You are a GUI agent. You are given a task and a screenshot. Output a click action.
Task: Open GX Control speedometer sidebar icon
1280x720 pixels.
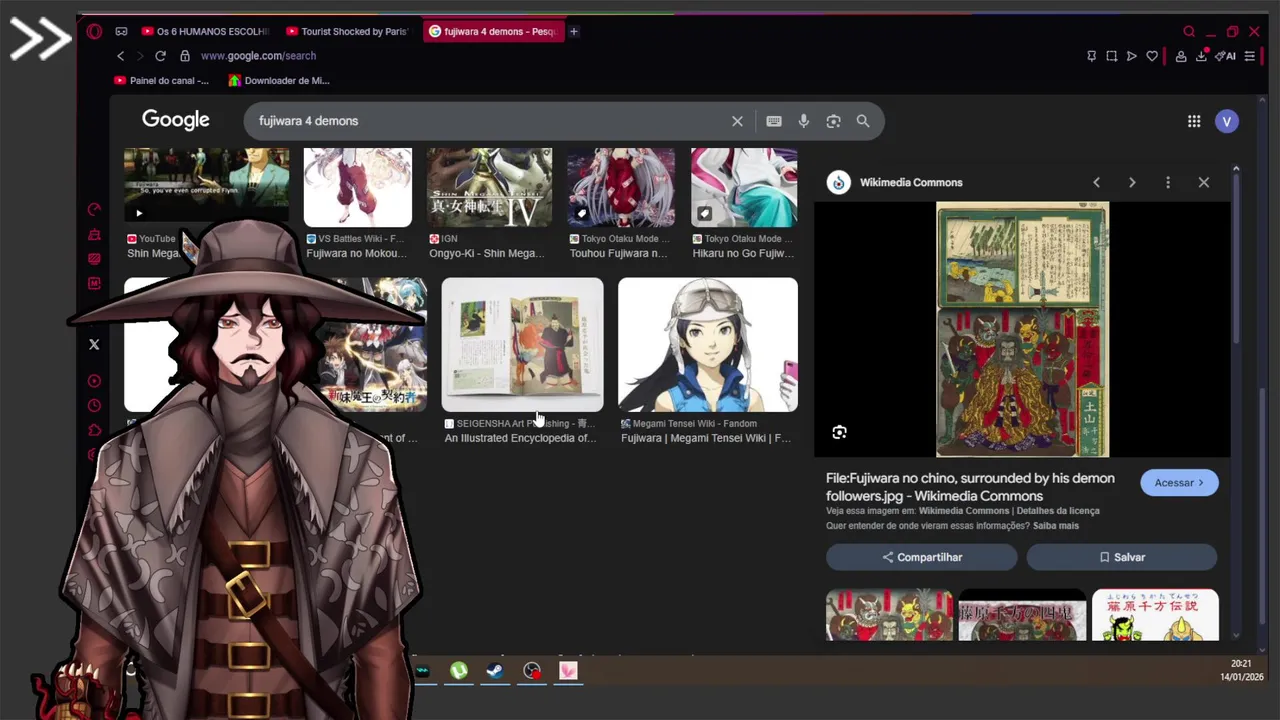point(94,209)
